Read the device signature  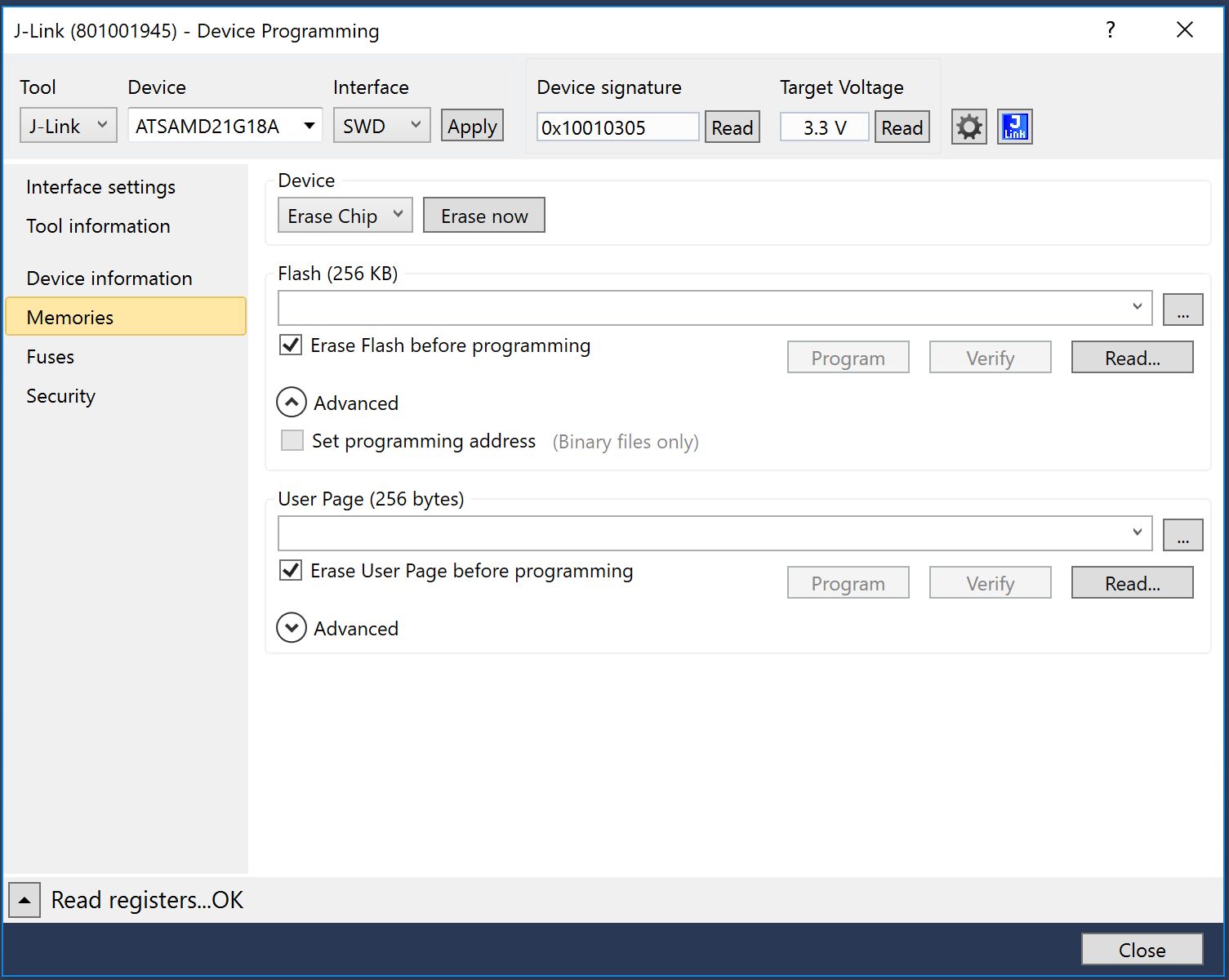tap(732, 127)
